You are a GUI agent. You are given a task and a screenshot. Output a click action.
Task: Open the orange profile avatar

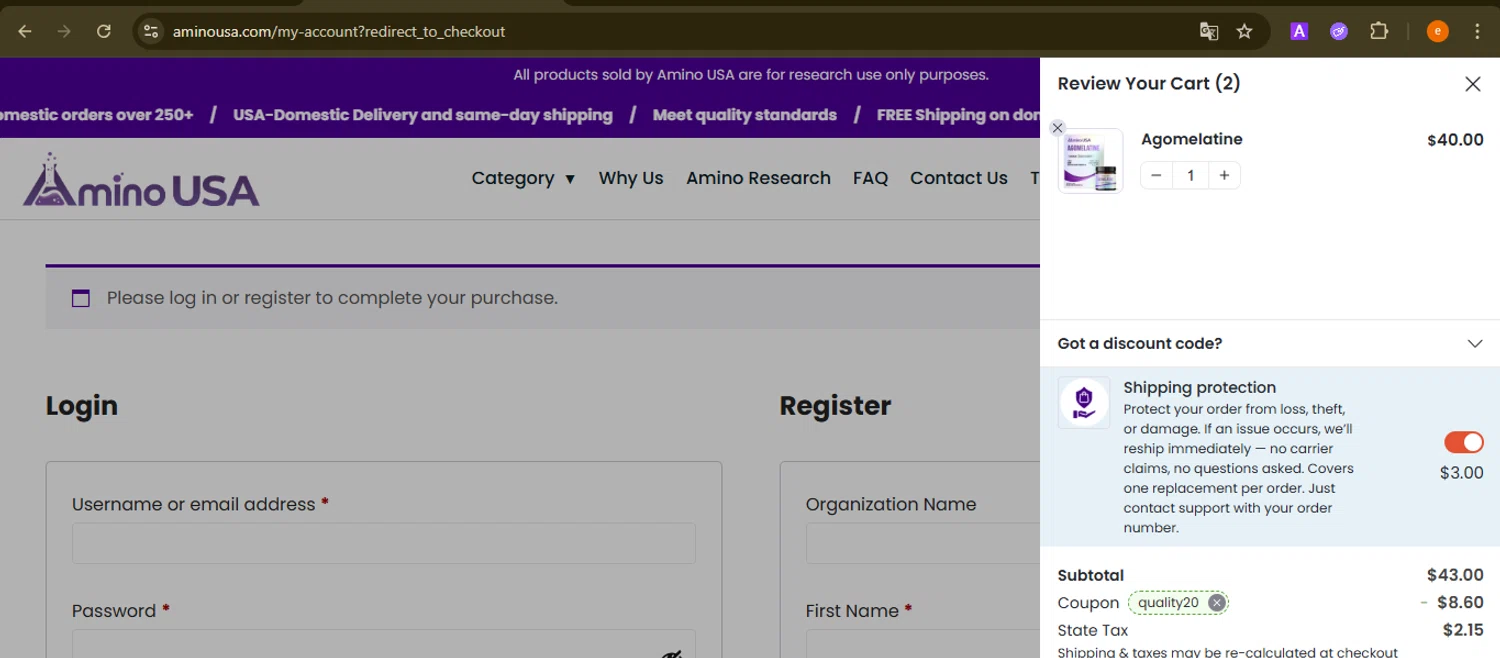point(1437,31)
